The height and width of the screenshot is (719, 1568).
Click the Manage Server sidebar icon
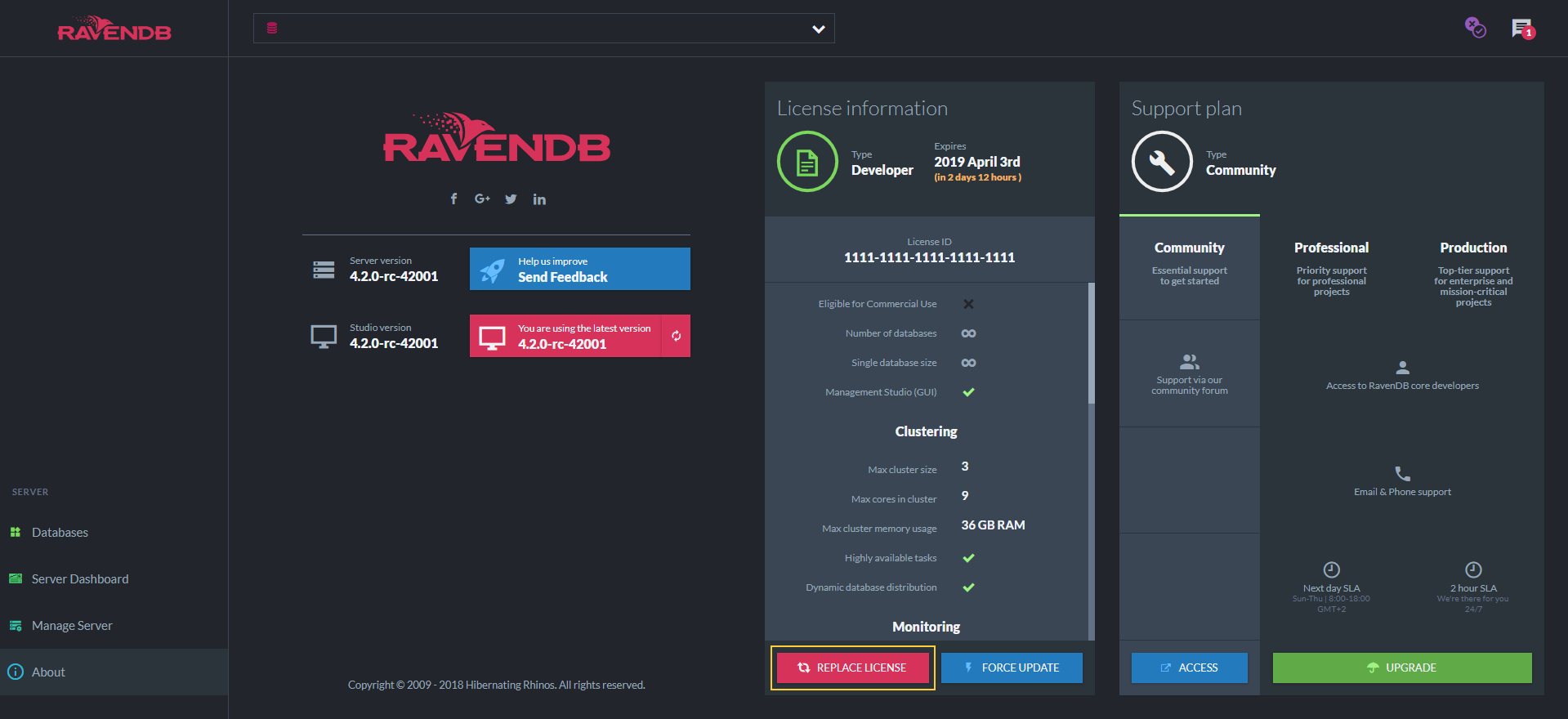click(16, 625)
